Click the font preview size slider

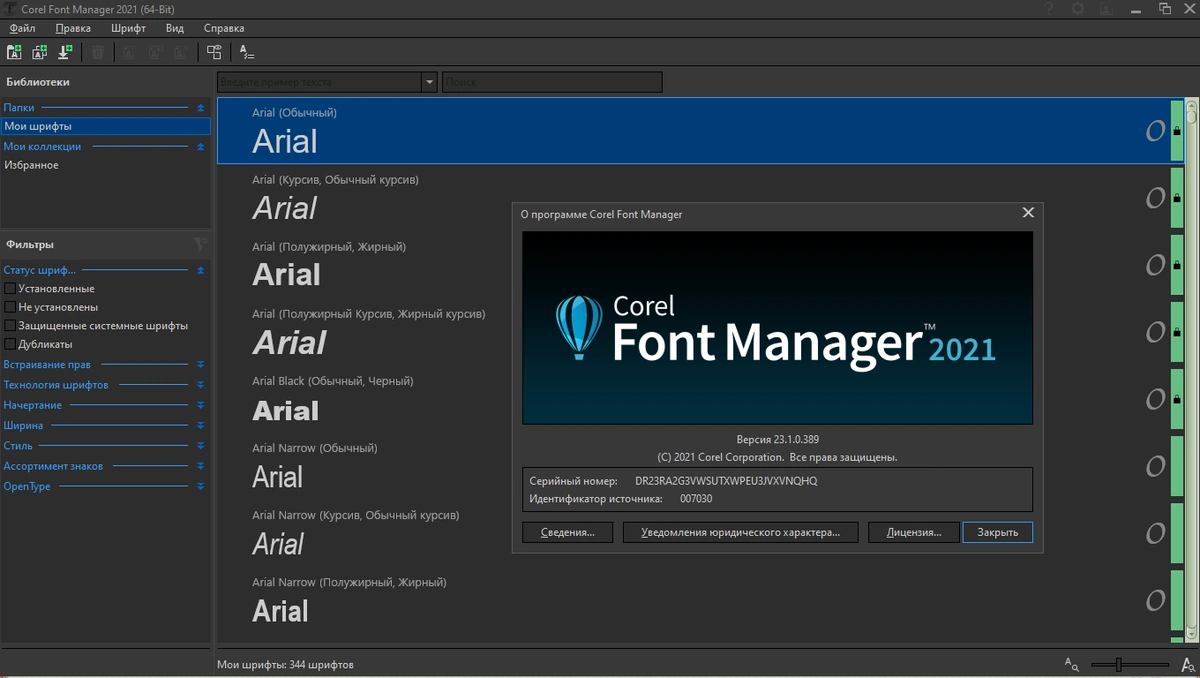(1130, 665)
